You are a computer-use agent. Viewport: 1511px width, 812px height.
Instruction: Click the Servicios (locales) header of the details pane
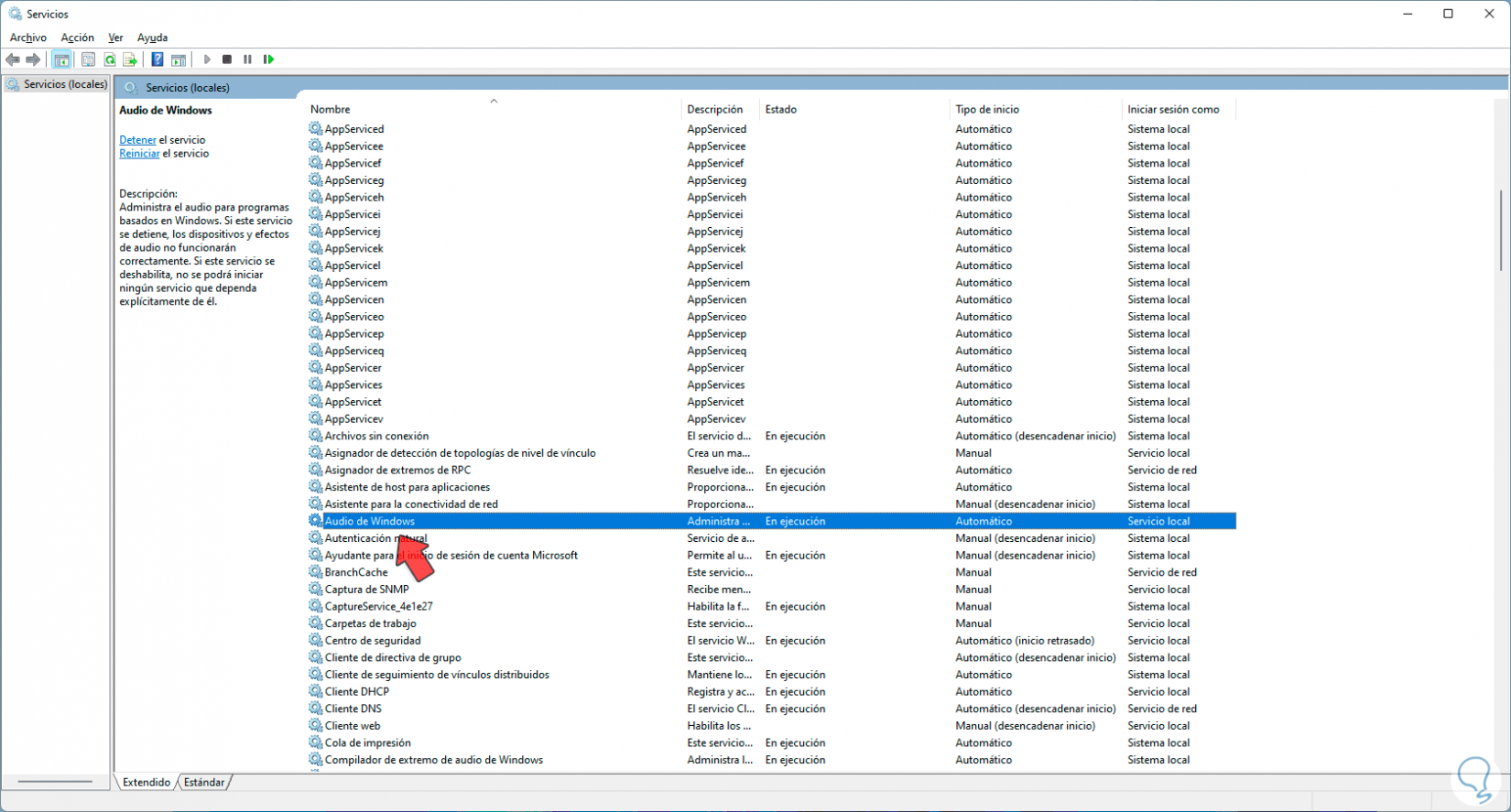click(x=188, y=88)
